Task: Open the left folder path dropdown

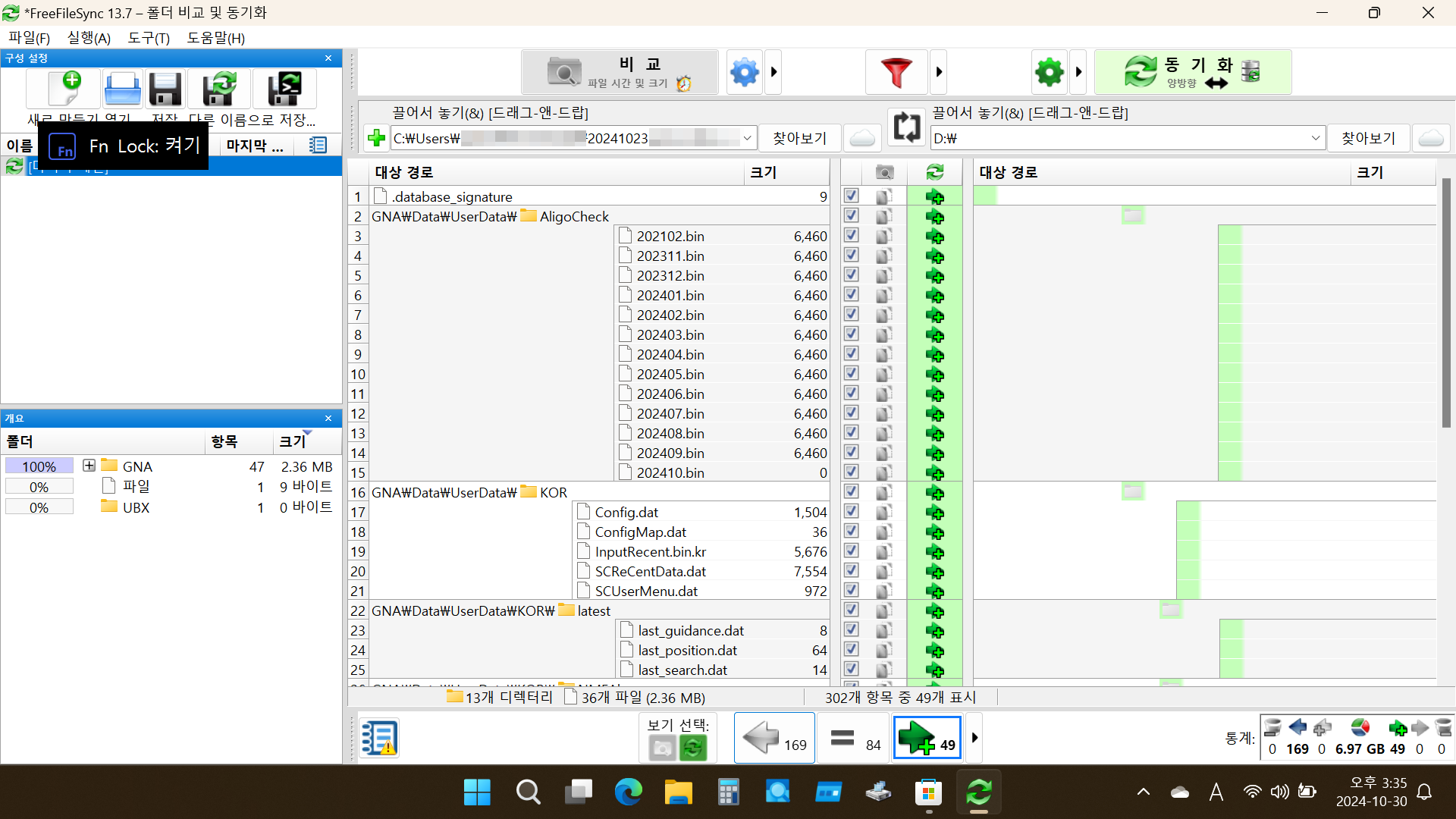Action: 747,138
